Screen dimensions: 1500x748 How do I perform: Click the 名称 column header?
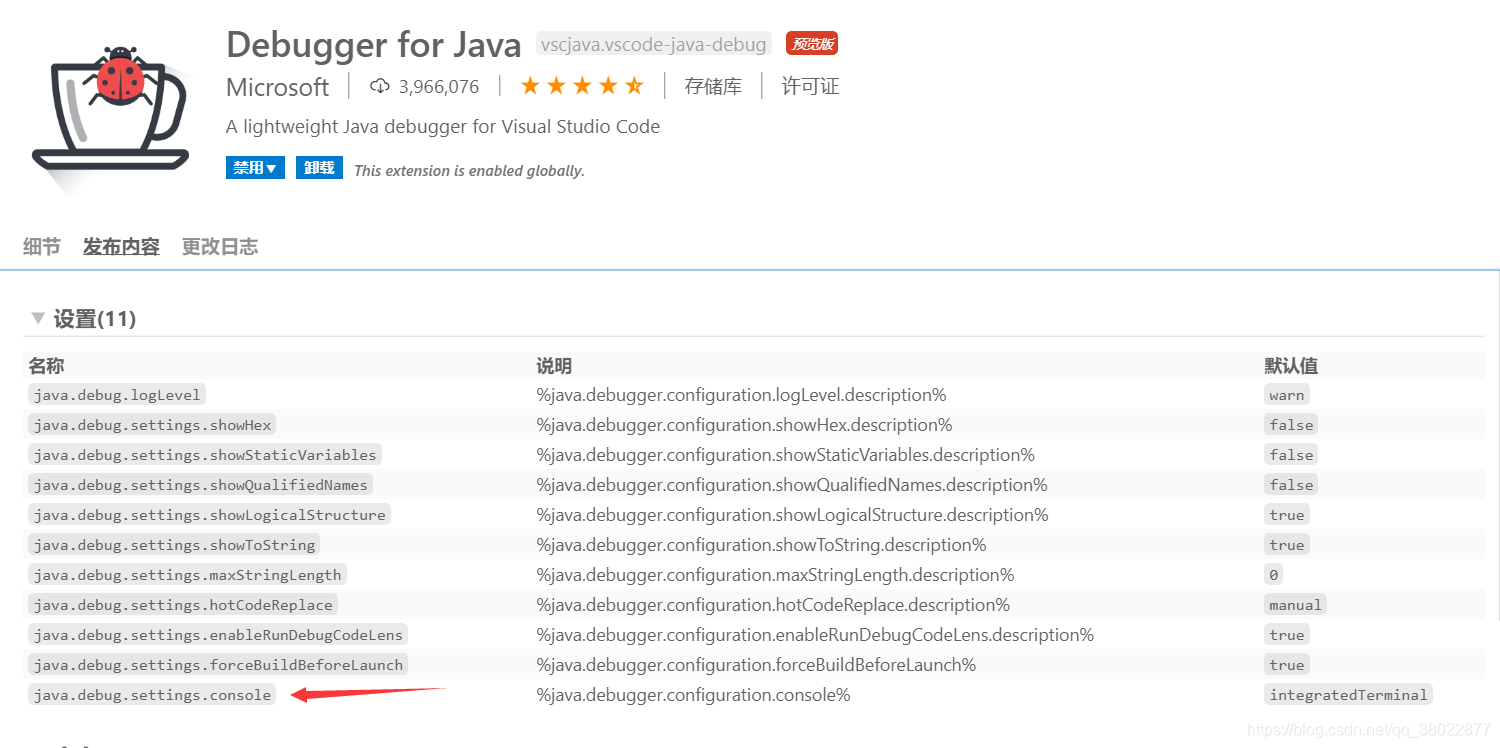click(x=46, y=366)
